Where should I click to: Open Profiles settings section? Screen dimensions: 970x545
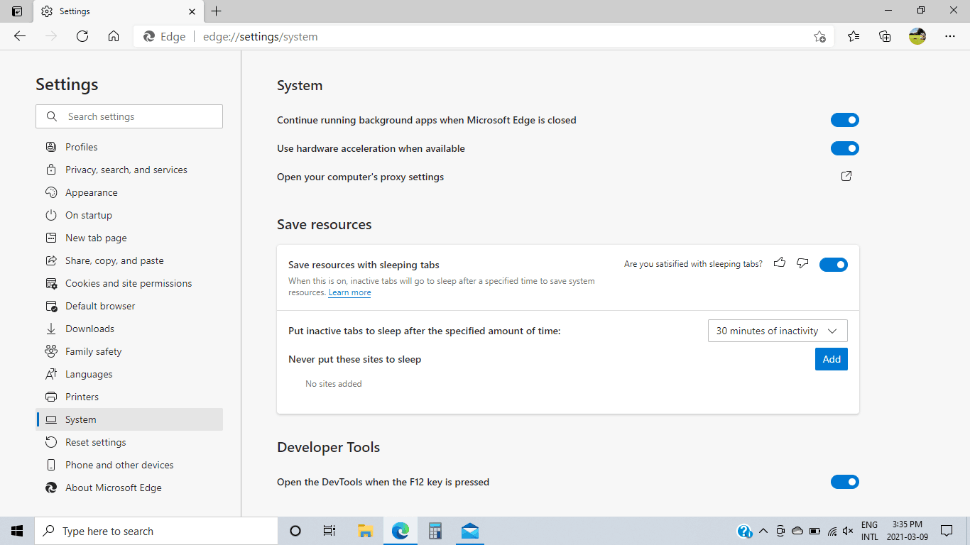coord(129,147)
